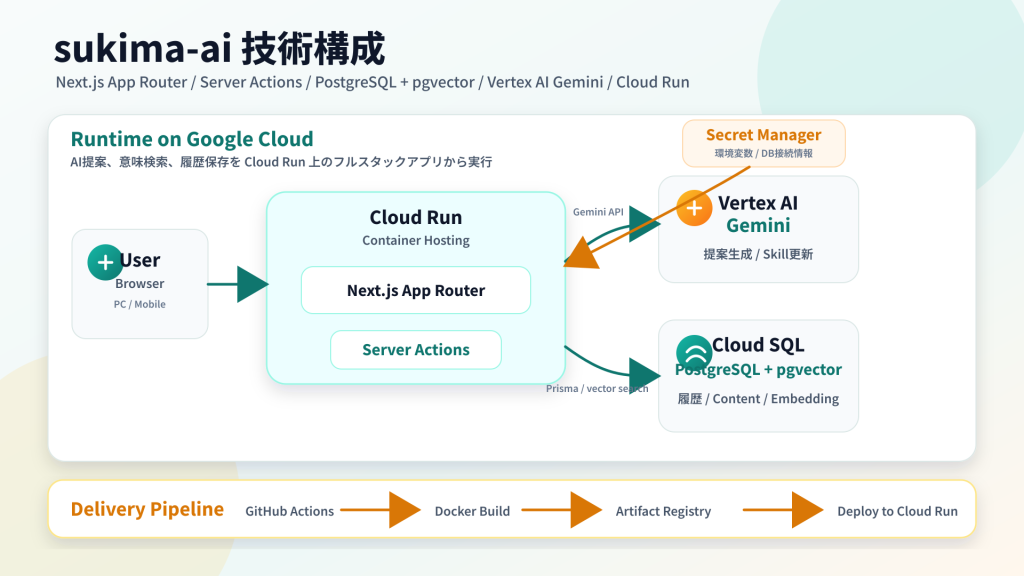Screen dimensions: 1024x576
Task: Click the green arrow from User to Cloud Run
Action: 238,284
